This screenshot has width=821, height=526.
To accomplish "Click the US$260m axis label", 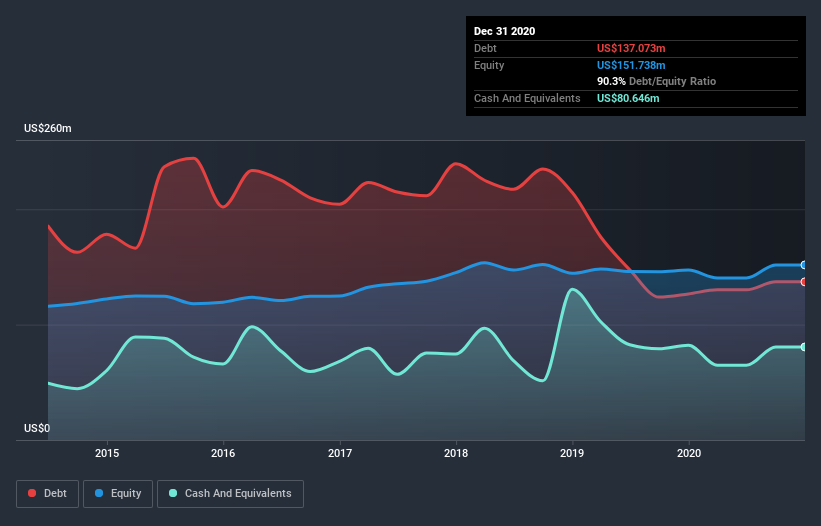I will (x=48, y=128).
